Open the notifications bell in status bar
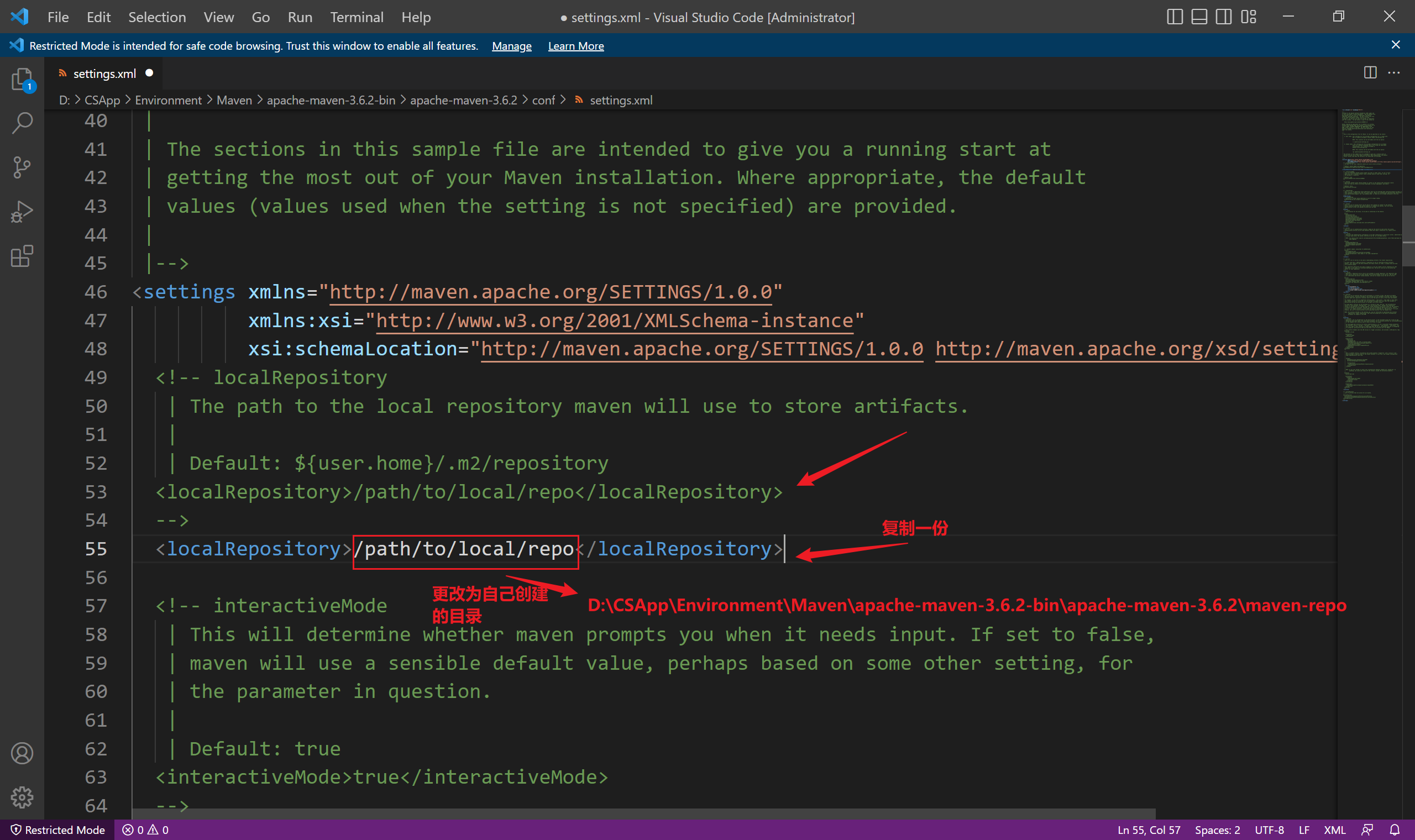The image size is (1415, 840). click(x=1395, y=830)
